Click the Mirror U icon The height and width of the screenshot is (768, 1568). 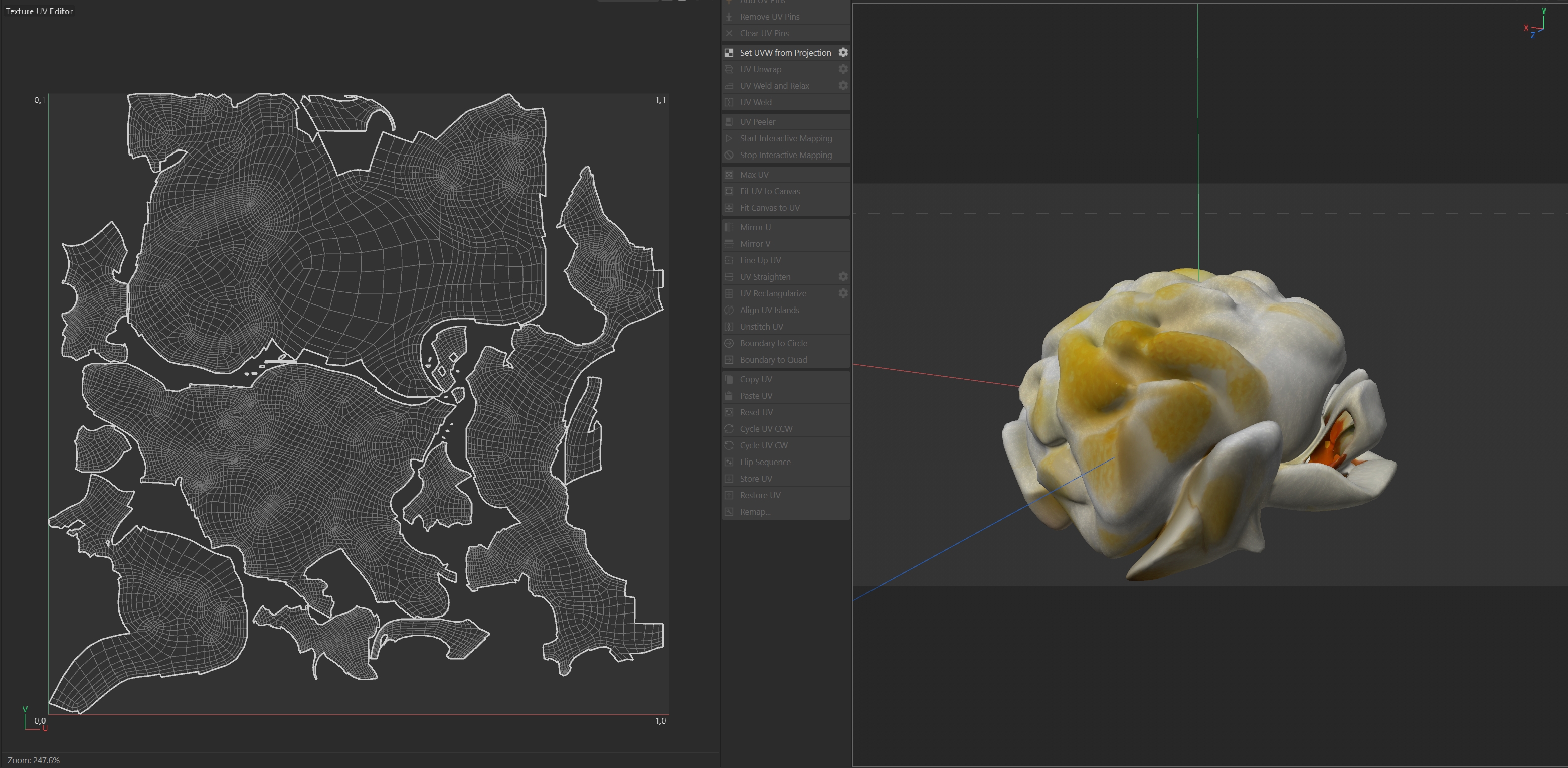pyautogui.click(x=729, y=227)
